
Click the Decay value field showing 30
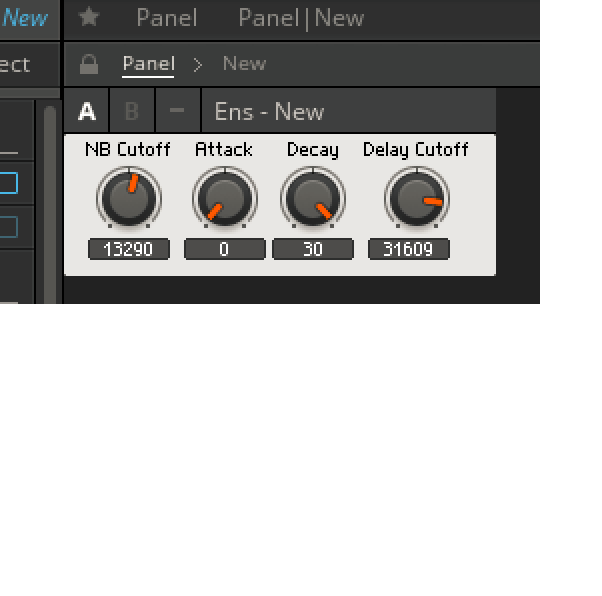313,249
